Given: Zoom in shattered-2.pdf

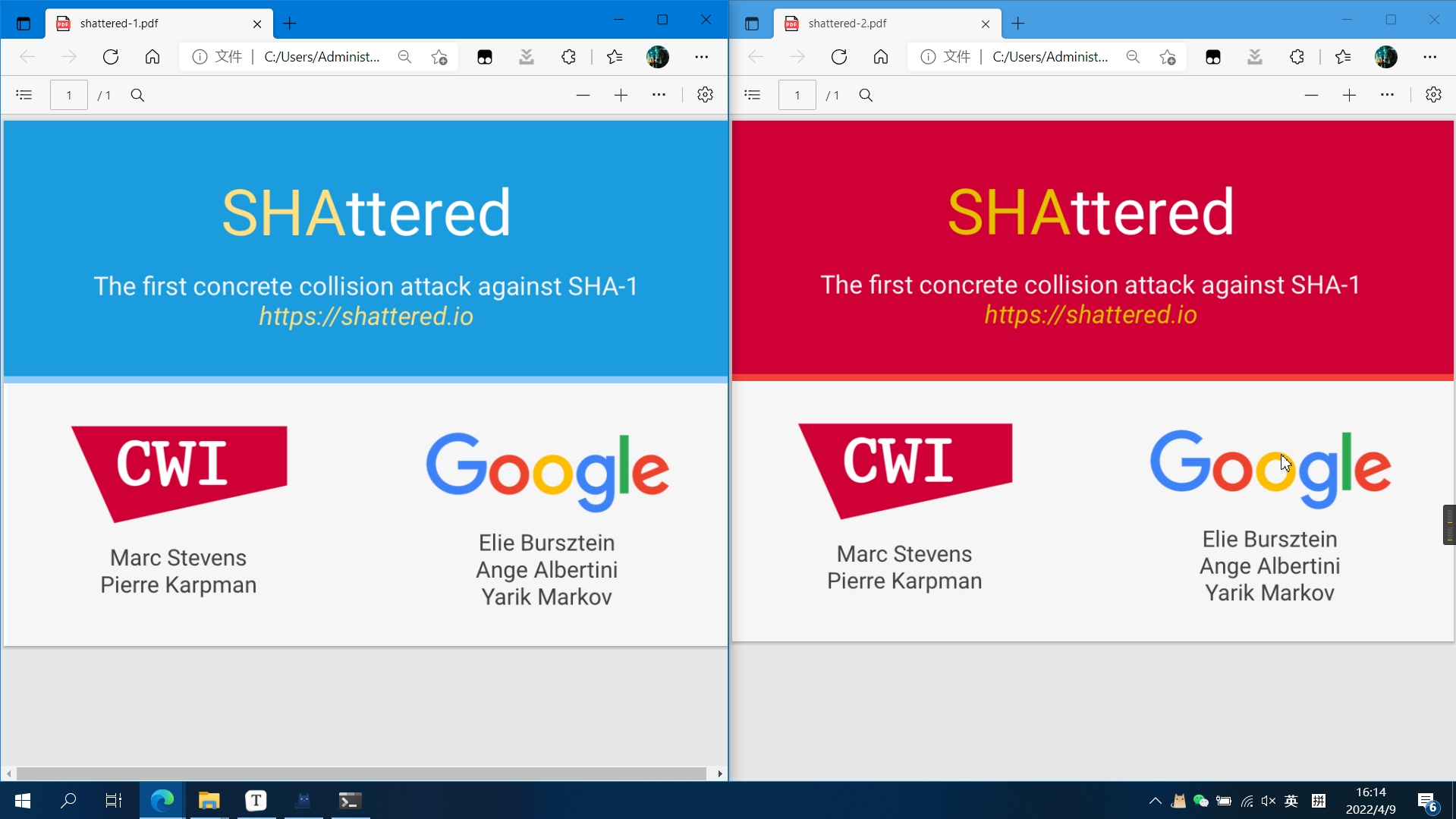Looking at the screenshot, I should pos(1349,95).
